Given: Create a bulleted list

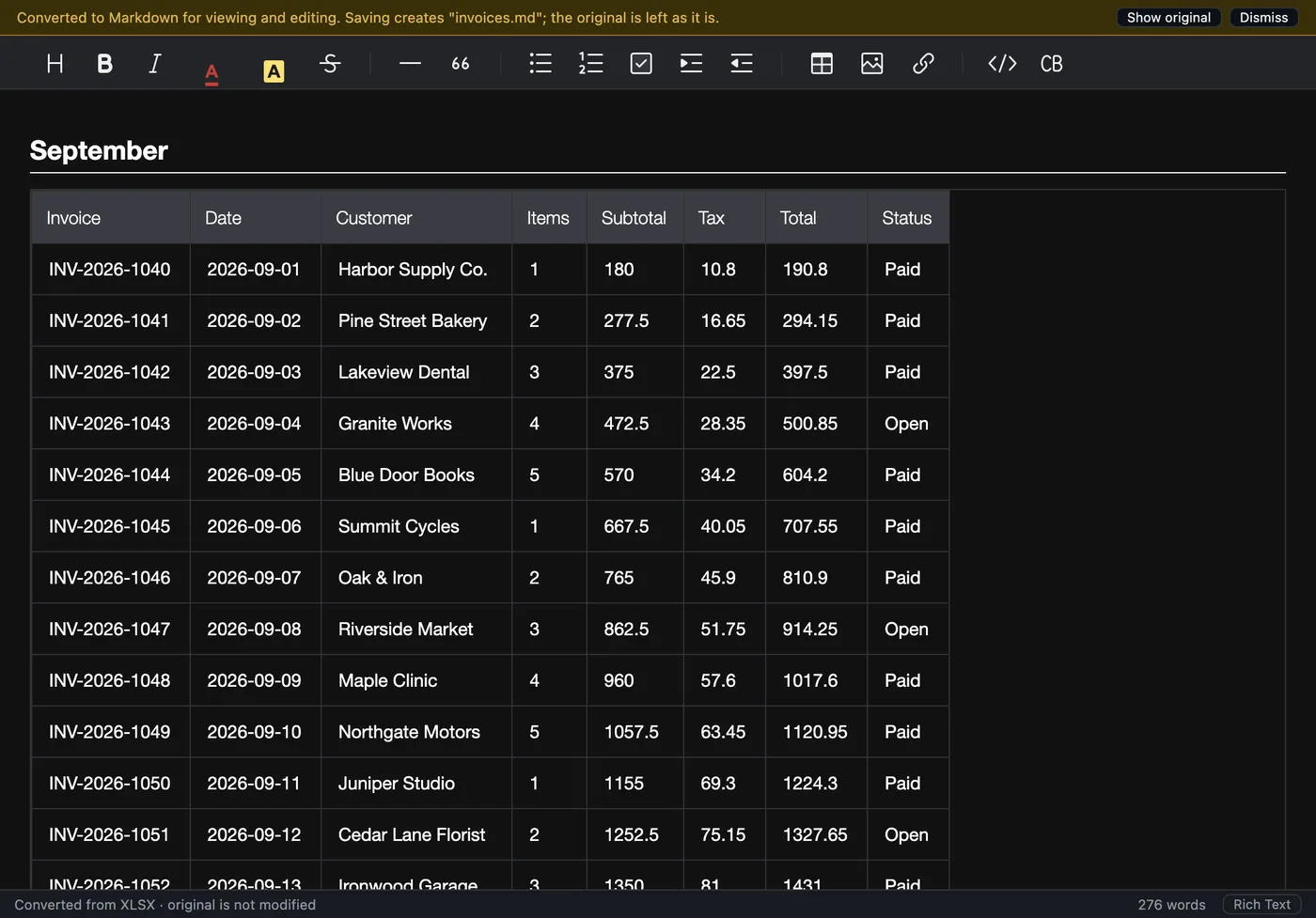Looking at the screenshot, I should pyautogui.click(x=540, y=63).
